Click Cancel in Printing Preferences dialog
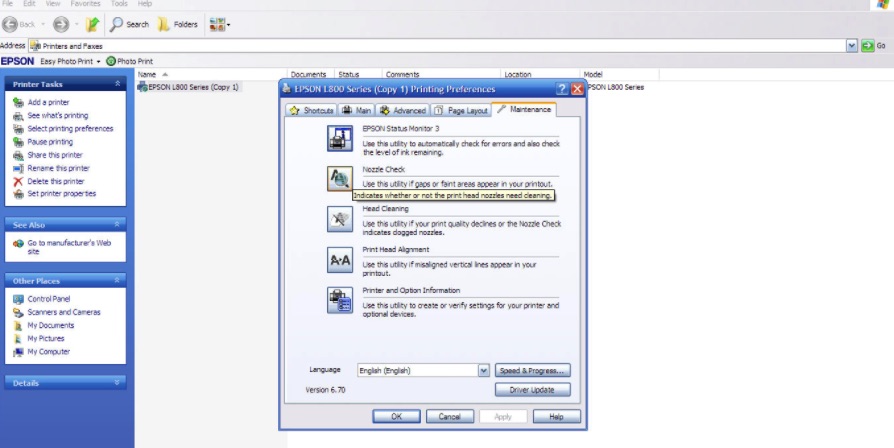This screenshot has width=894, height=448. point(450,417)
